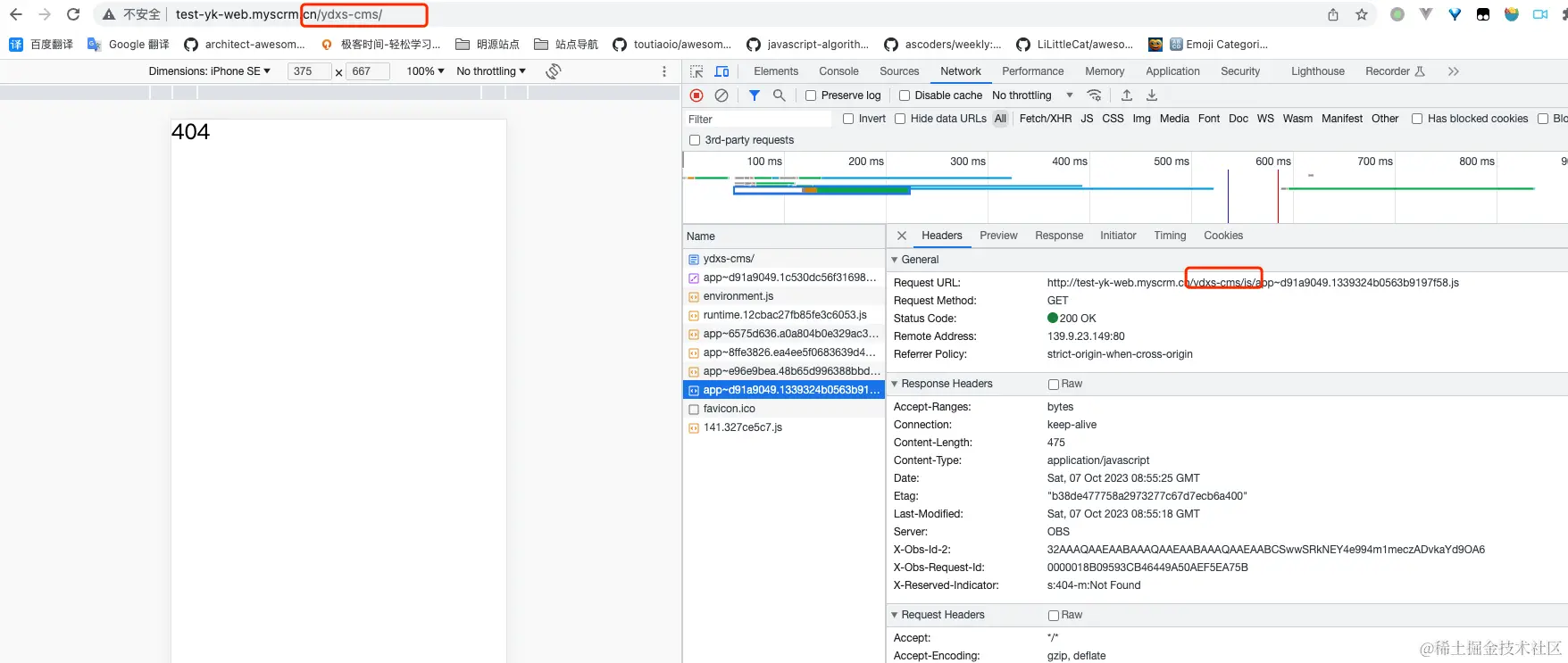Reload the page with the refresh icon
Screen dimensions: 1568x663
pos(73,14)
